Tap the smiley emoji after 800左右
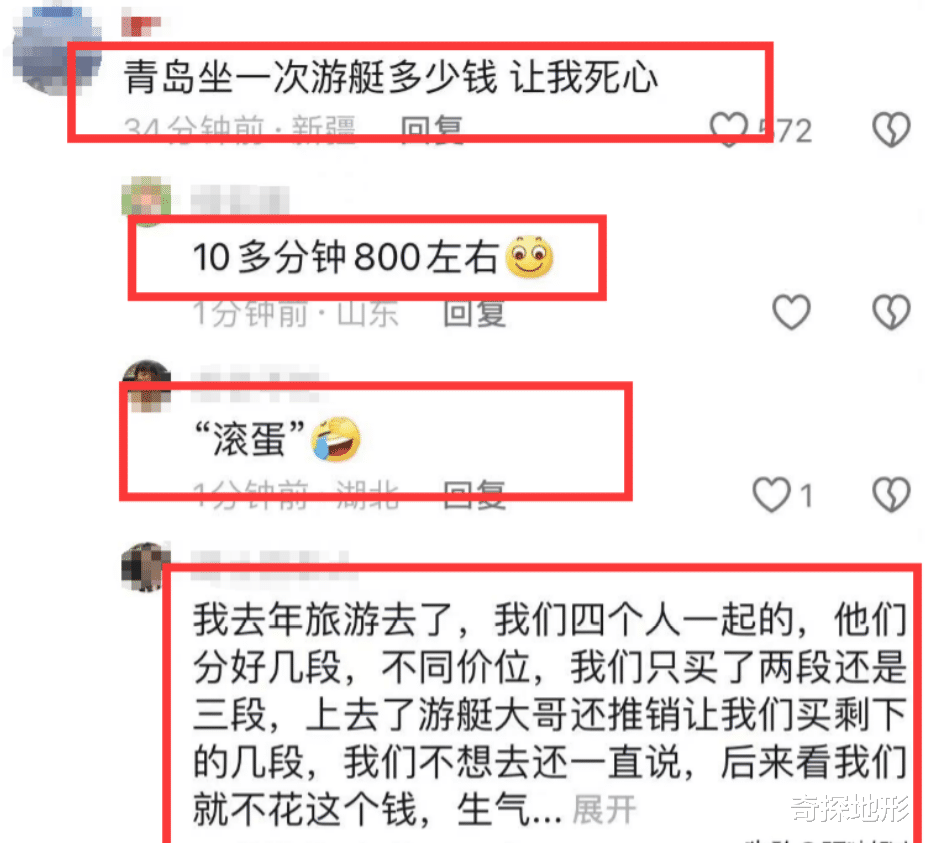The height and width of the screenshot is (843, 925). [529, 257]
